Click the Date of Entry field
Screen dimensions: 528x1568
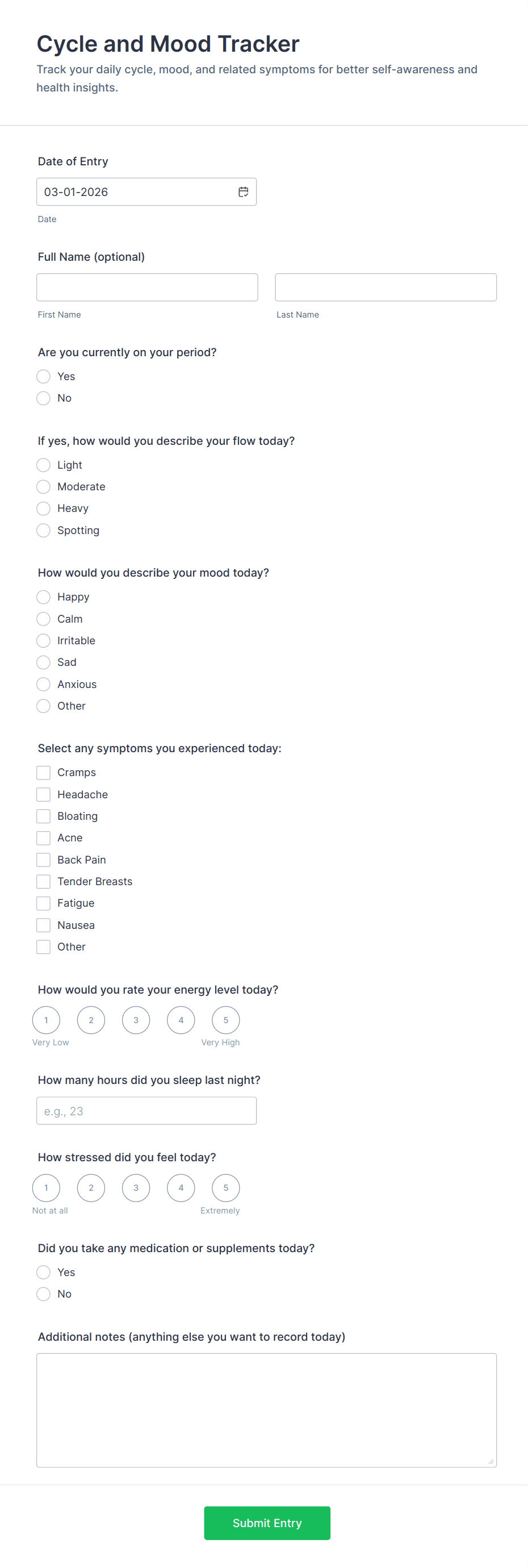pyautogui.click(x=137, y=192)
